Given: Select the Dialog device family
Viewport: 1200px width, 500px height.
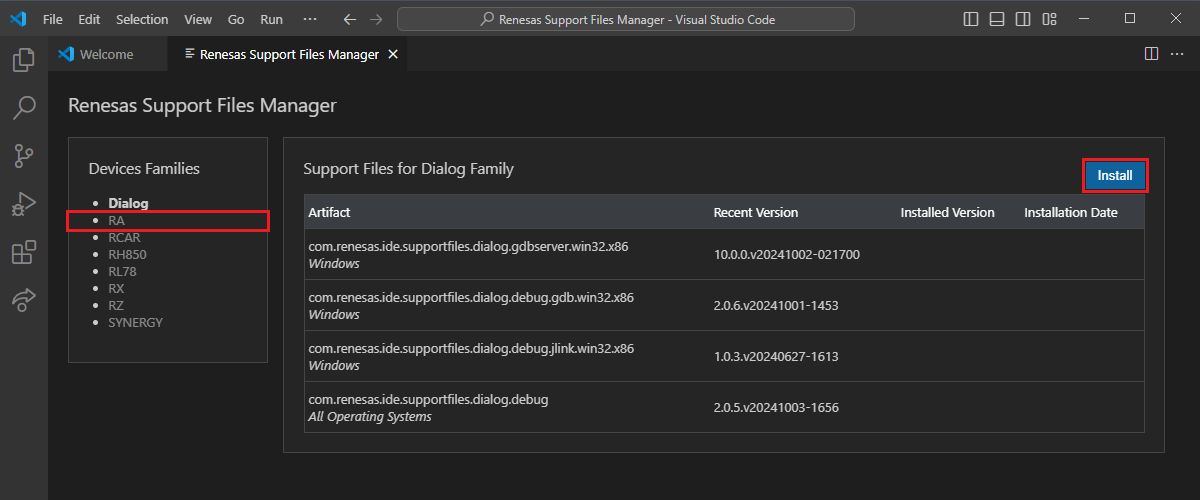Looking at the screenshot, I should [128, 203].
